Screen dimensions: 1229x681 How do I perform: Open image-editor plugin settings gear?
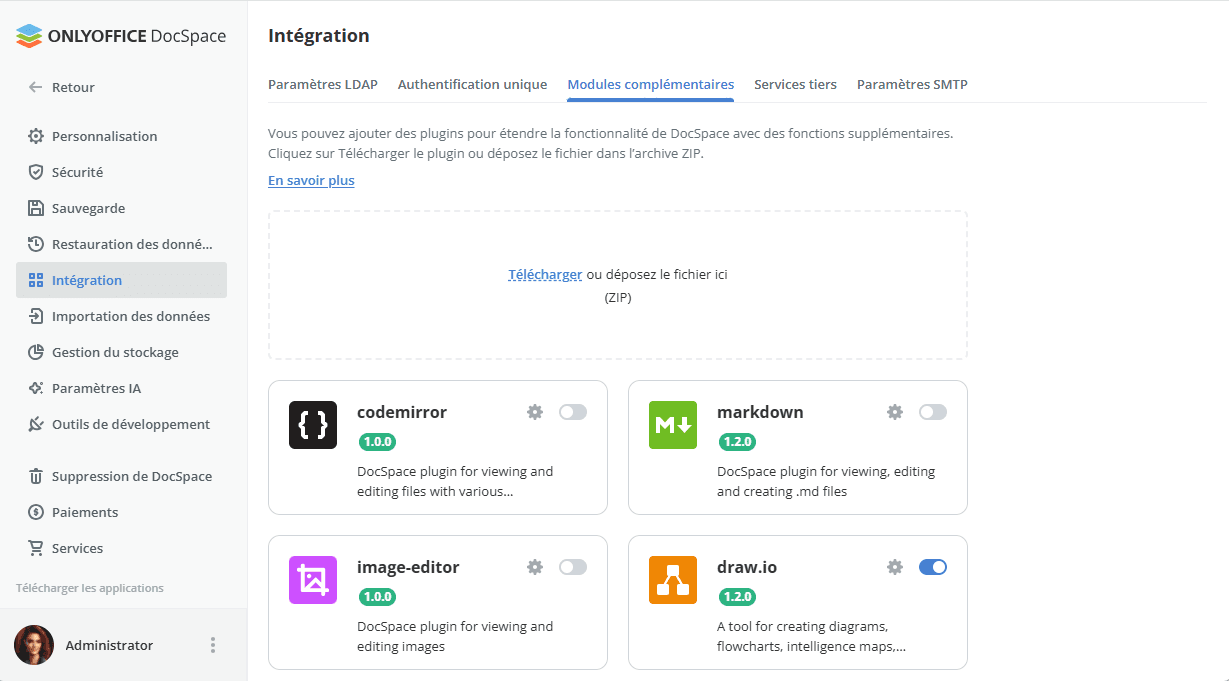535,567
